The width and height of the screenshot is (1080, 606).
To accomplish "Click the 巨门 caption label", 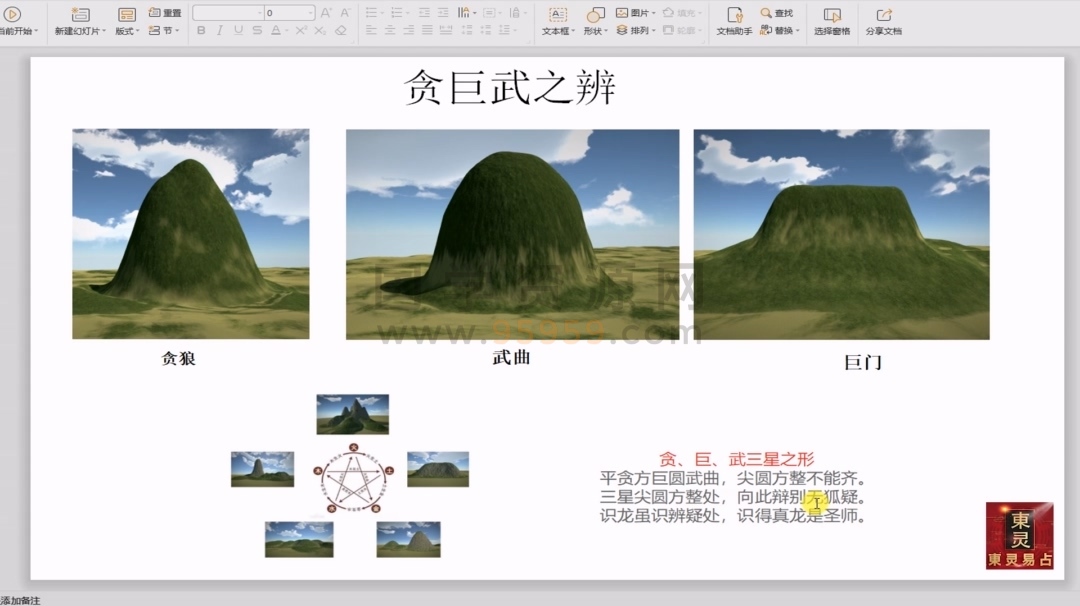I will point(863,362).
